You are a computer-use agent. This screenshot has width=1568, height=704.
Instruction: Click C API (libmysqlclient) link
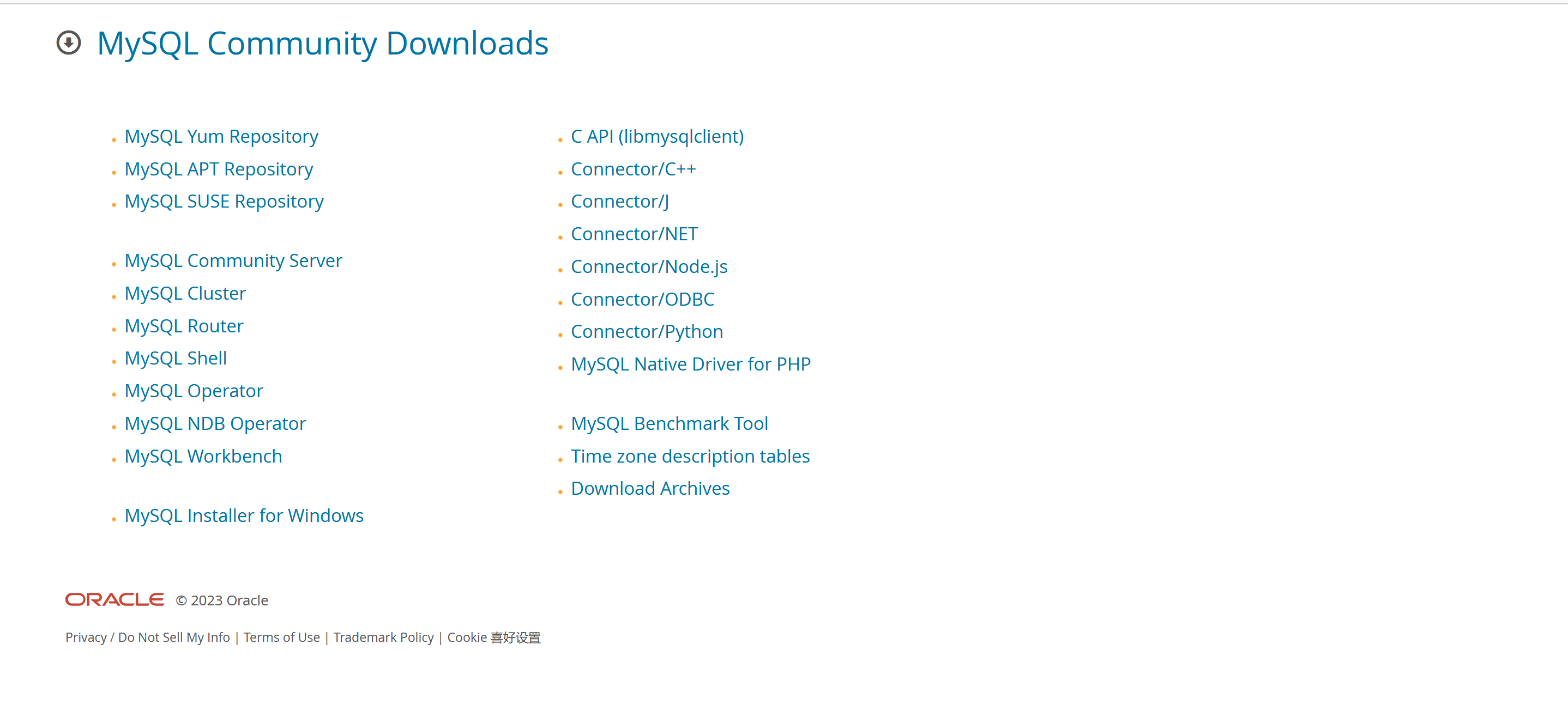click(x=658, y=136)
